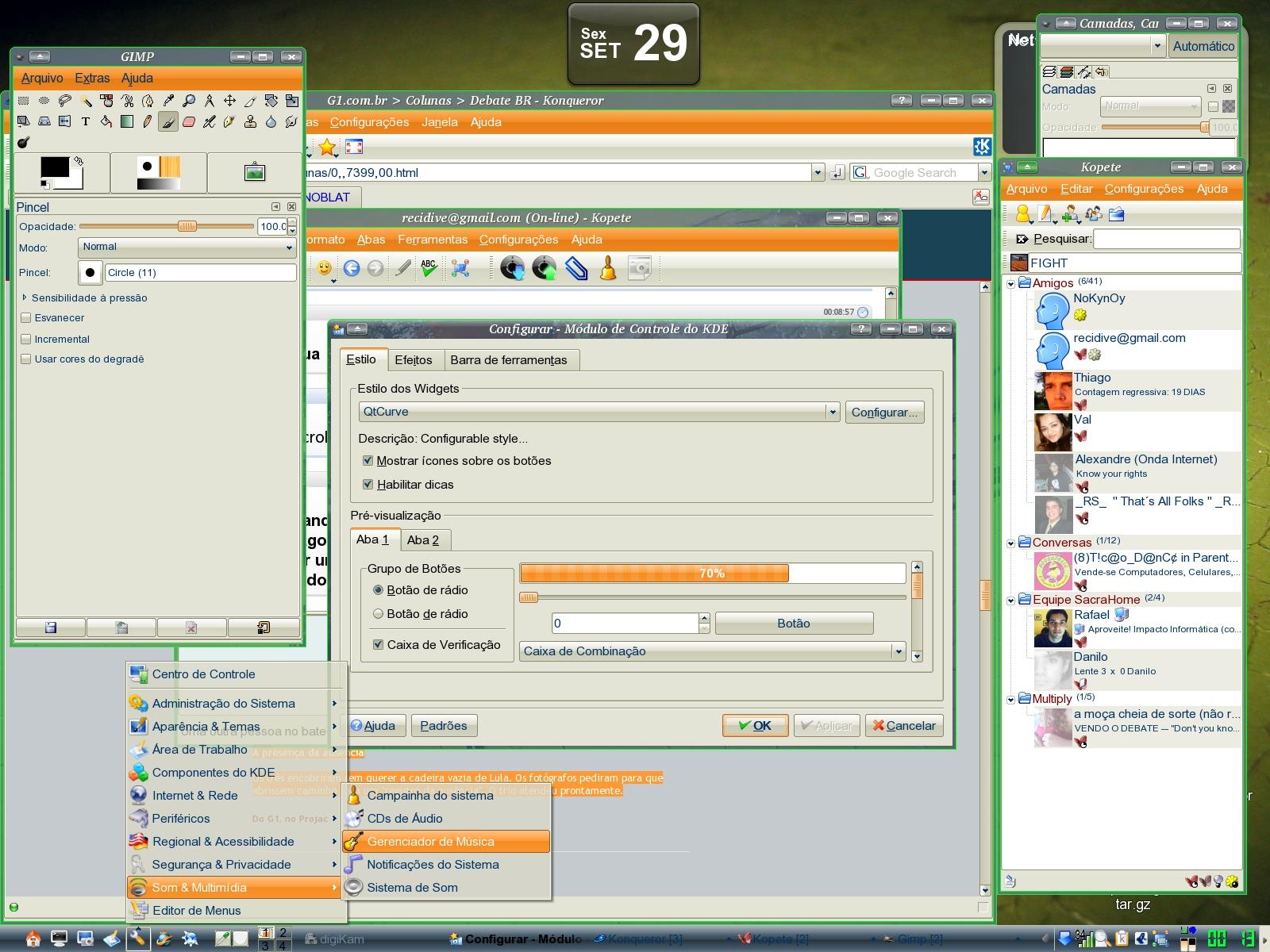
Task: Select the pink Eraser tool
Action: click(189, 121)
